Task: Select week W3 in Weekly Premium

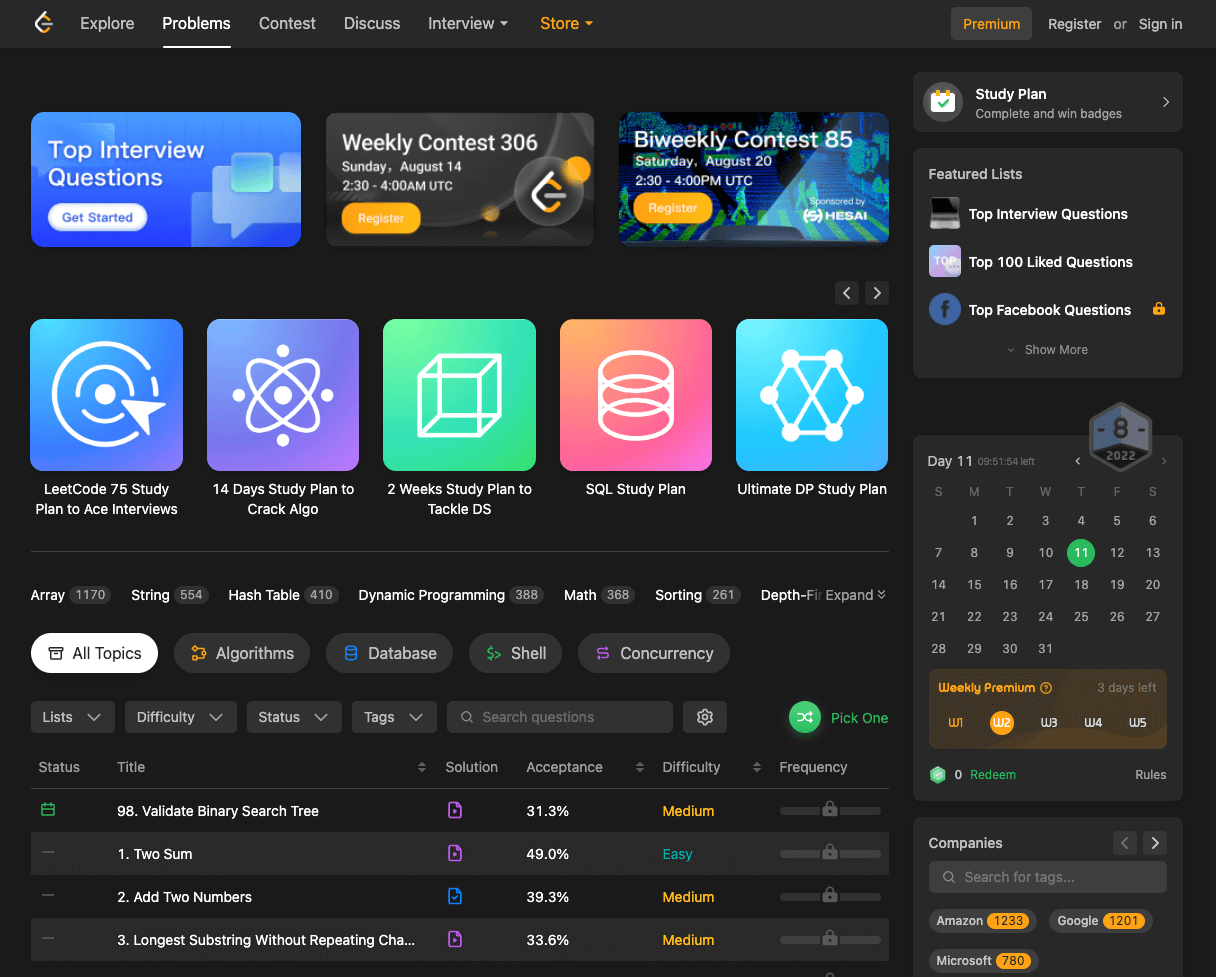Action: point(1049,722)
